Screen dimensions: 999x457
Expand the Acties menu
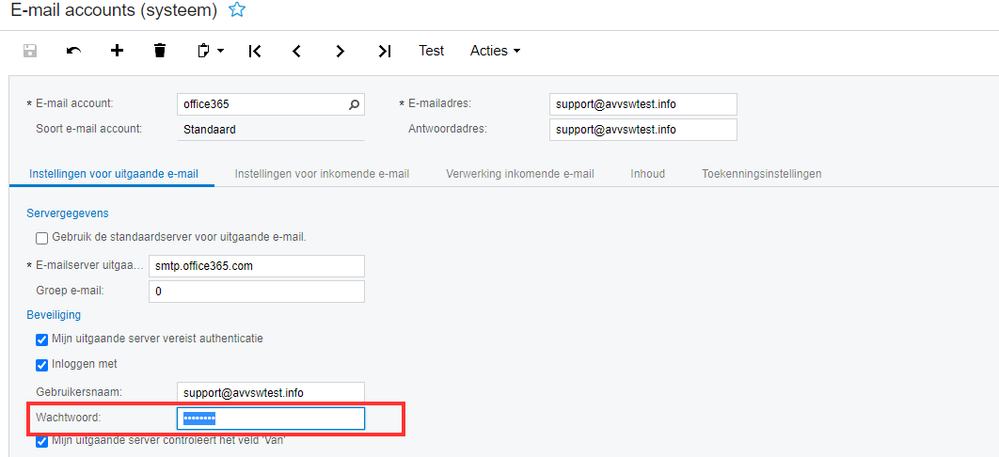click(x=495, y=51)
